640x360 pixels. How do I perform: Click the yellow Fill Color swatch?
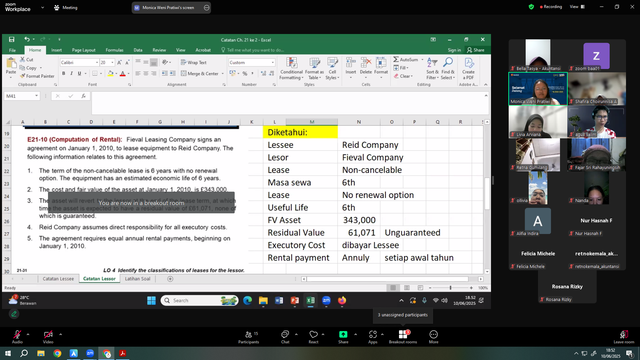pos(110,73)
